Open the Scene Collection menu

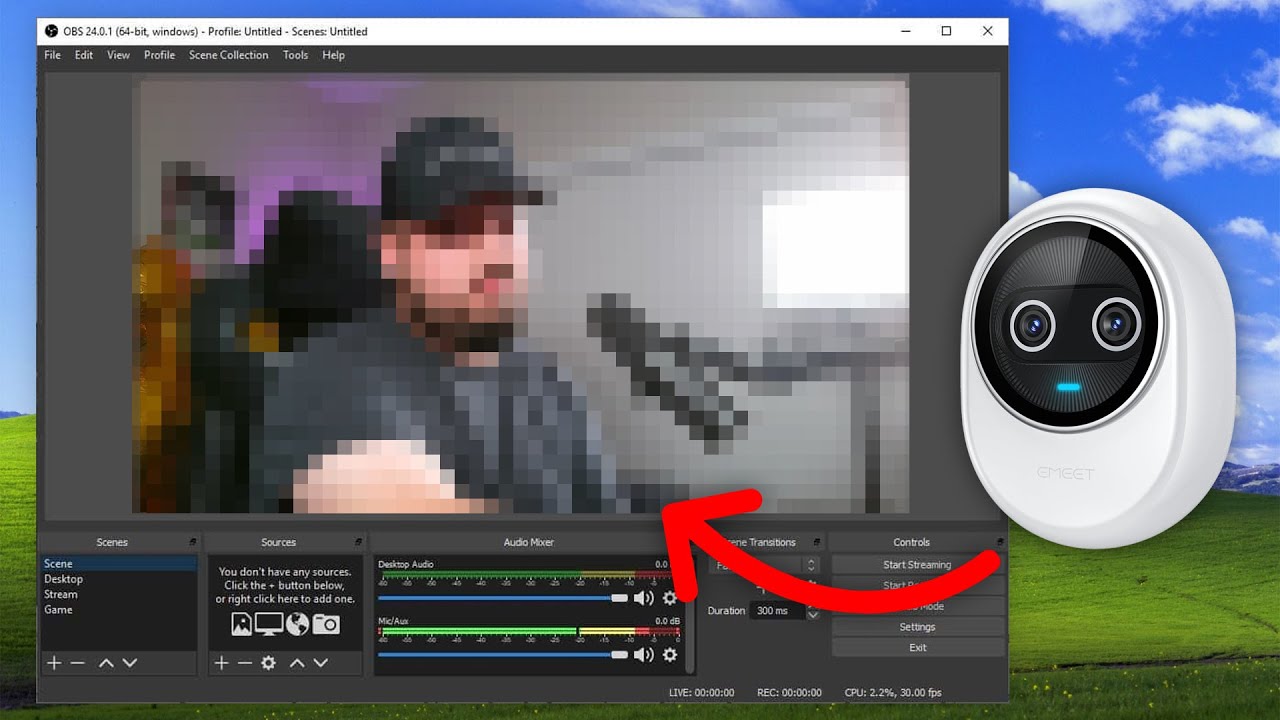tap(229, 55)
